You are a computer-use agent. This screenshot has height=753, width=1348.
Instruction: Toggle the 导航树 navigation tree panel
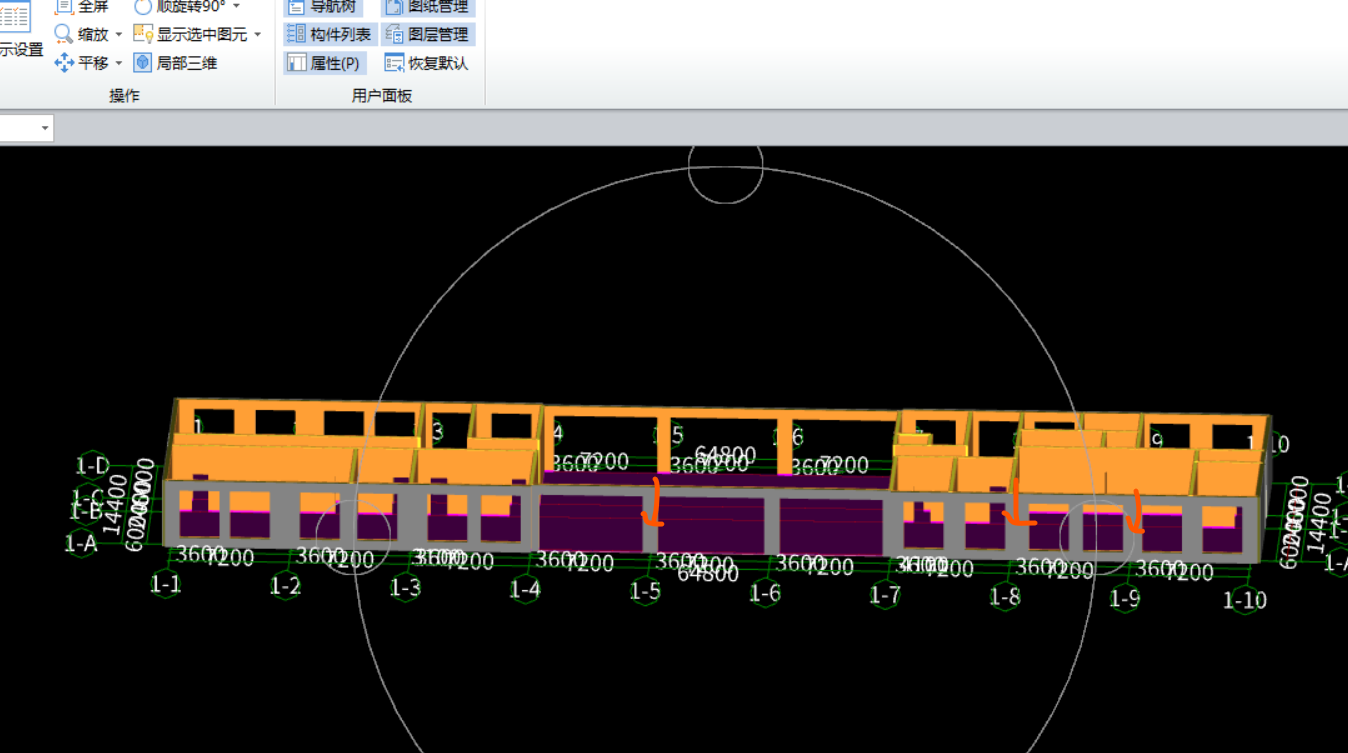tap(322, 6)
